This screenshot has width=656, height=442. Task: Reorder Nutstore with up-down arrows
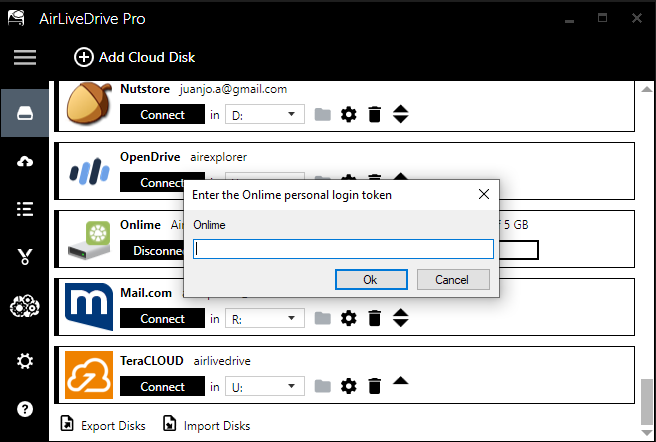[x=400, y=114]
